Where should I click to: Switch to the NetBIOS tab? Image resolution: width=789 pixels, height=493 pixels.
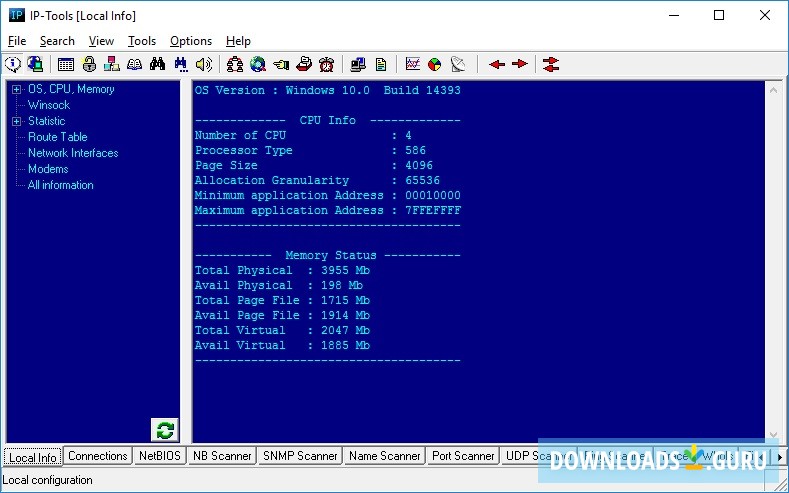(x=160, y=456)
